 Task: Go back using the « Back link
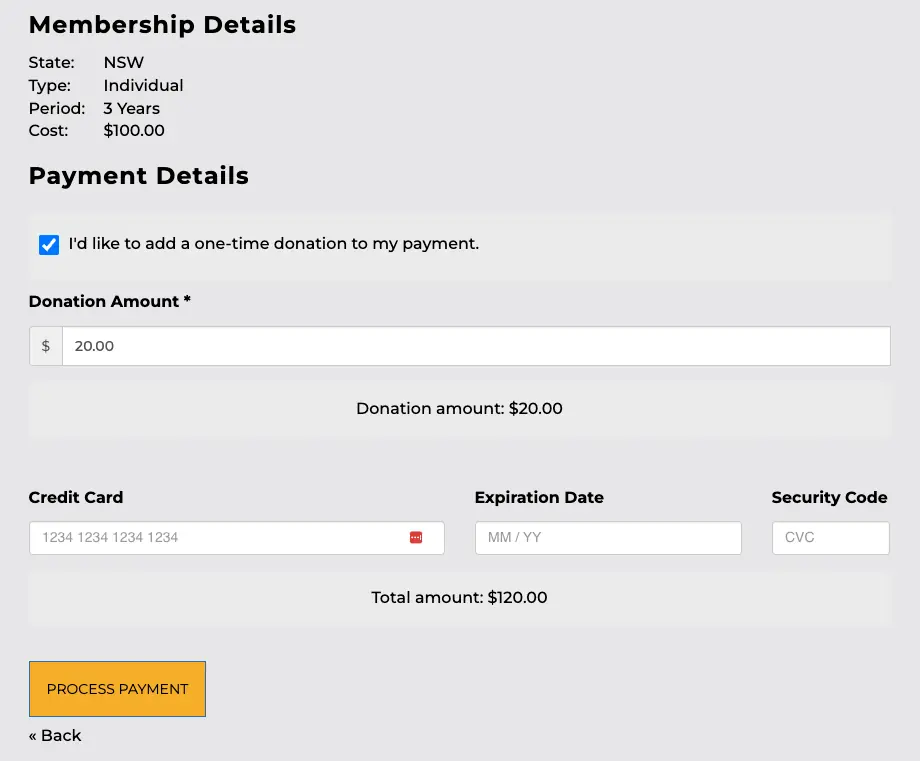click(x=55, y=735)
